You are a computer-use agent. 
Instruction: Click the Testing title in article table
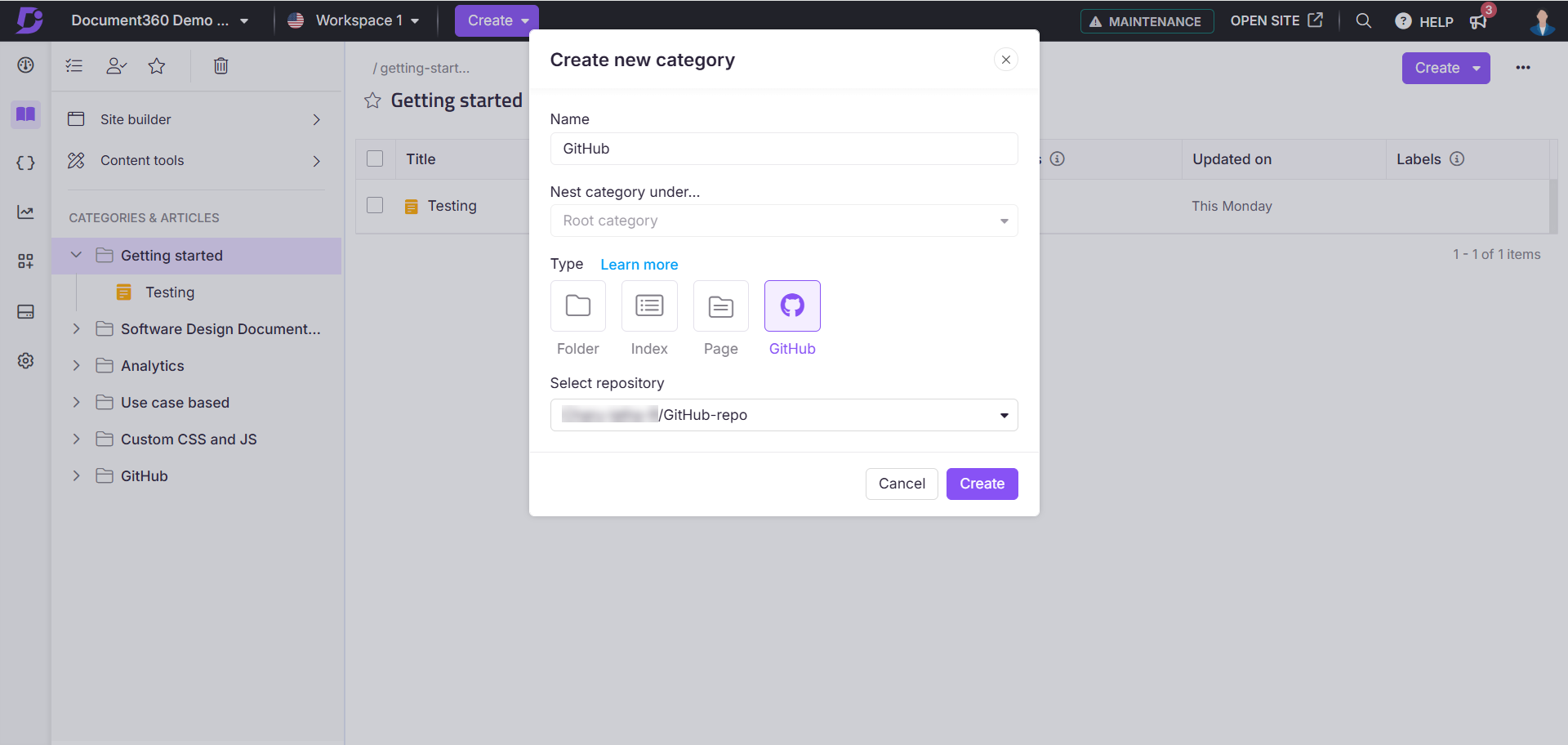(x=452, y=206)
